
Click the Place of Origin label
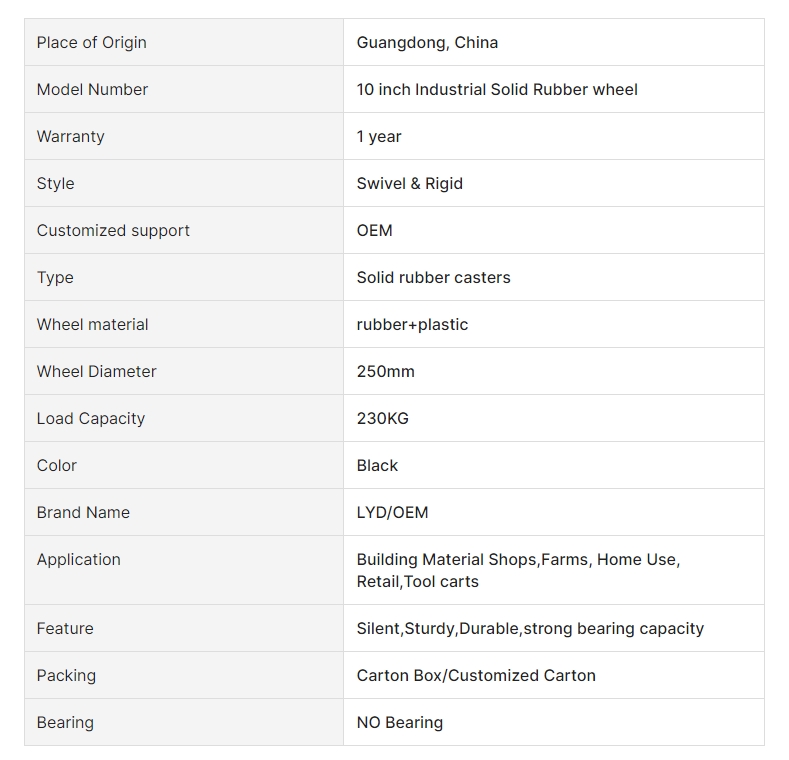(92, 43)
